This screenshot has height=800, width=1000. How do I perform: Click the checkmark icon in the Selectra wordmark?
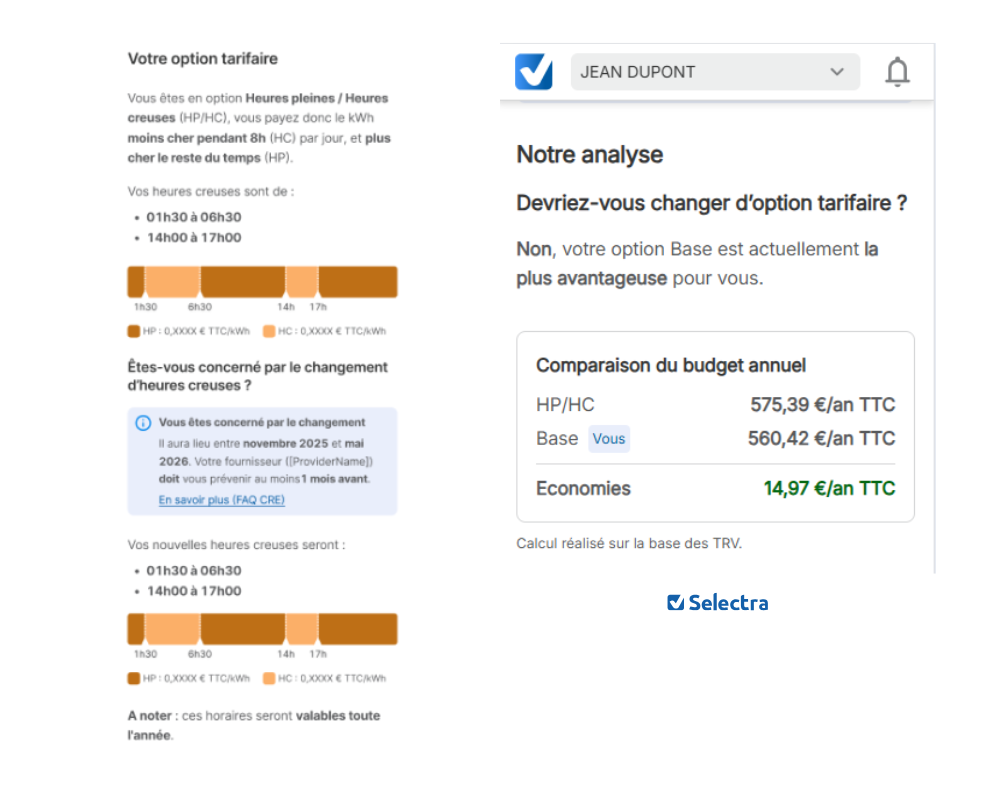pos(674,602)
